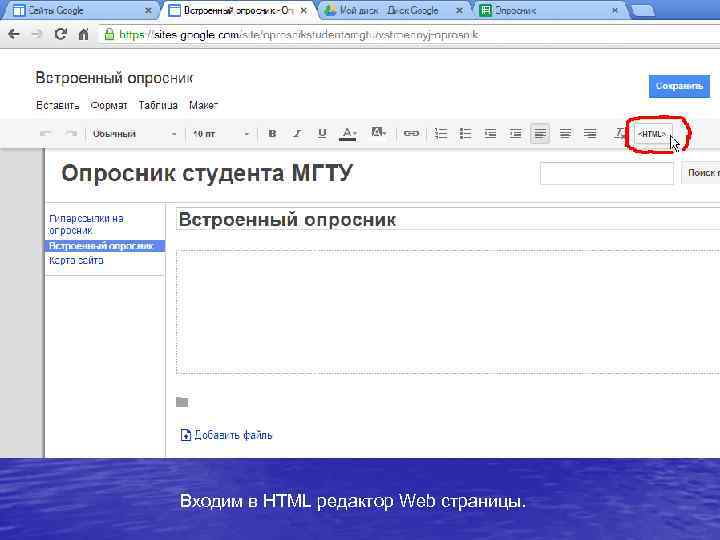Open the Обычный paragraph style dropdown
Image resolution: width=720 pixels, height=540 pixels.
[x=134, y=134]
